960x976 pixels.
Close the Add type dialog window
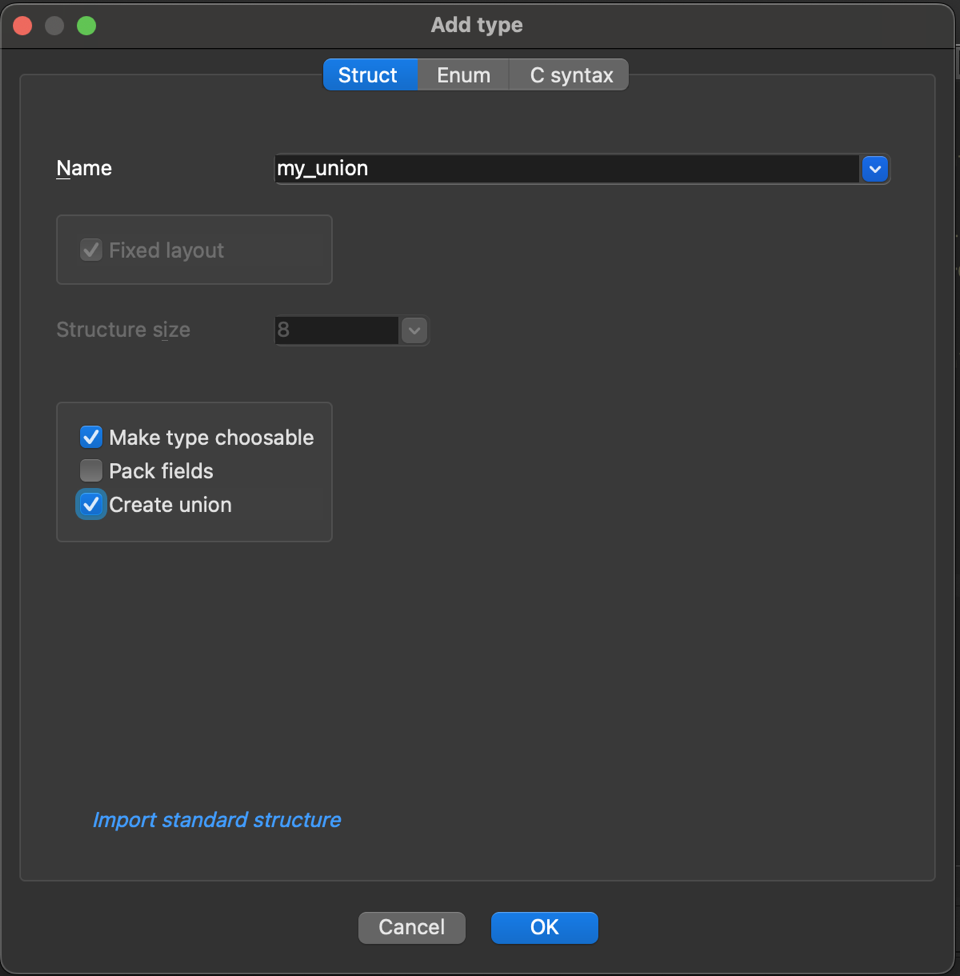(22, 26)
